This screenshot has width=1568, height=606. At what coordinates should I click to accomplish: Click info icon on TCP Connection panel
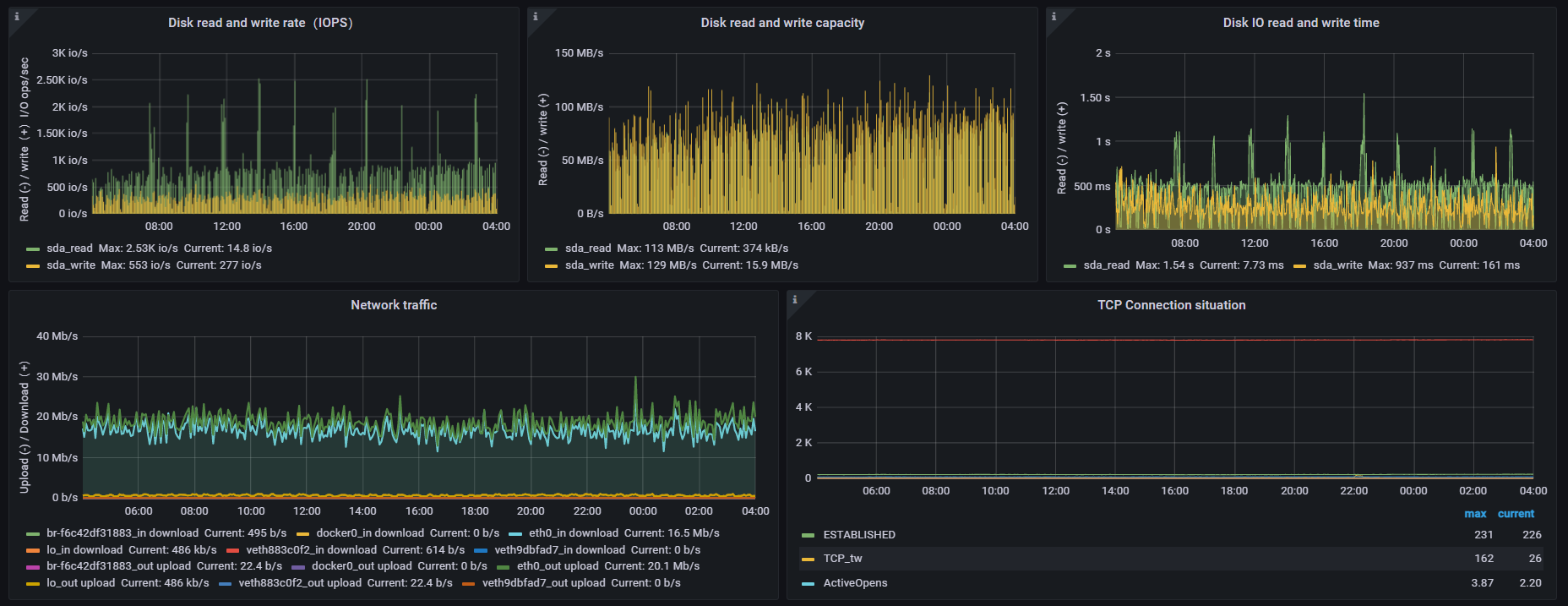(795, 299)
